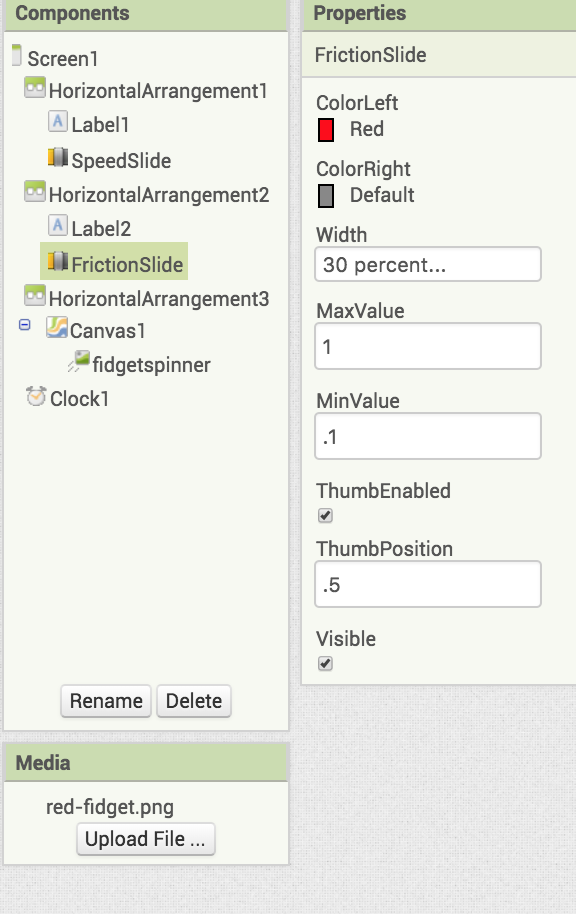Click the FrictionSlide slider icon
This screenshot has height=914, width=576.
(58, 261)
